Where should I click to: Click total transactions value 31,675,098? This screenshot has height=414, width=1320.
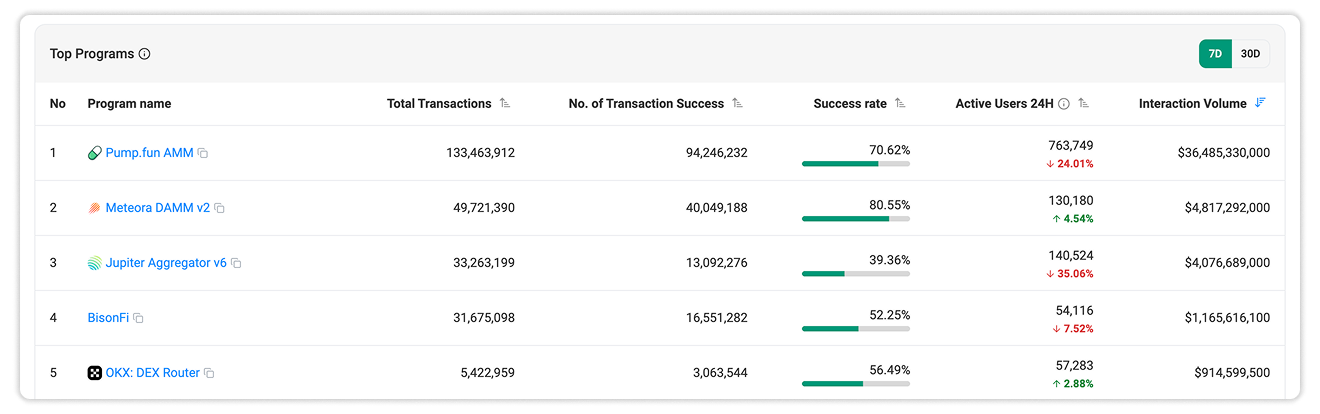click(484, 318)
